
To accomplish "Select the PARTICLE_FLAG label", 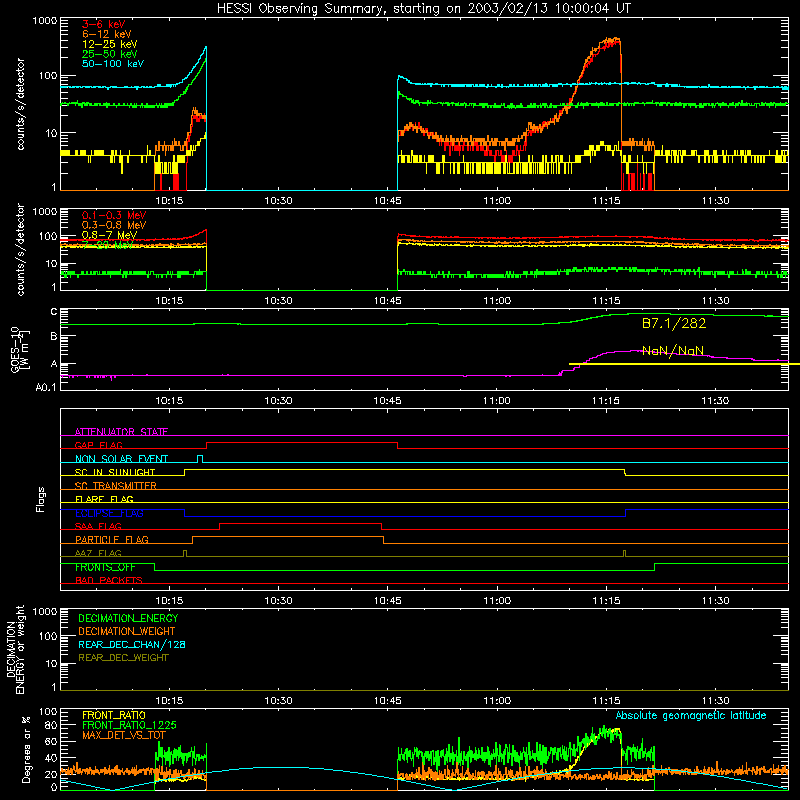I will pyautogui.click(x=112, y=539).
